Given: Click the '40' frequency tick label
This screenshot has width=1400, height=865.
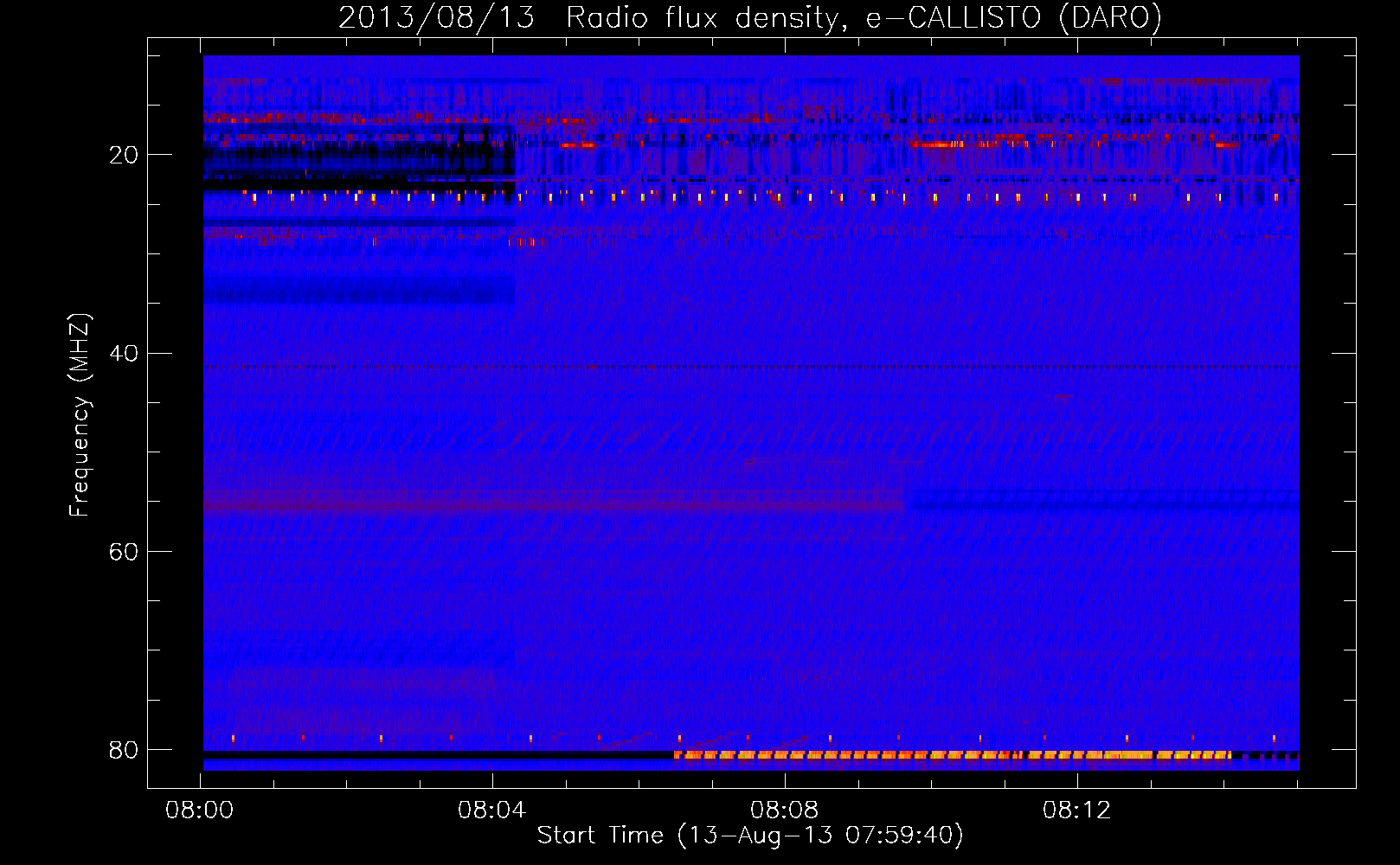Looking at the screenshot, I should pyautogui.click(x=124, y=353).
